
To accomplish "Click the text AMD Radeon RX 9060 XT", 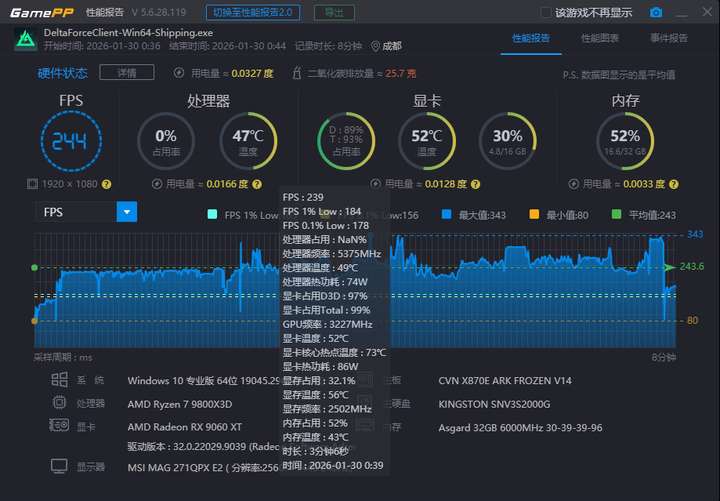I will [185, 427].
